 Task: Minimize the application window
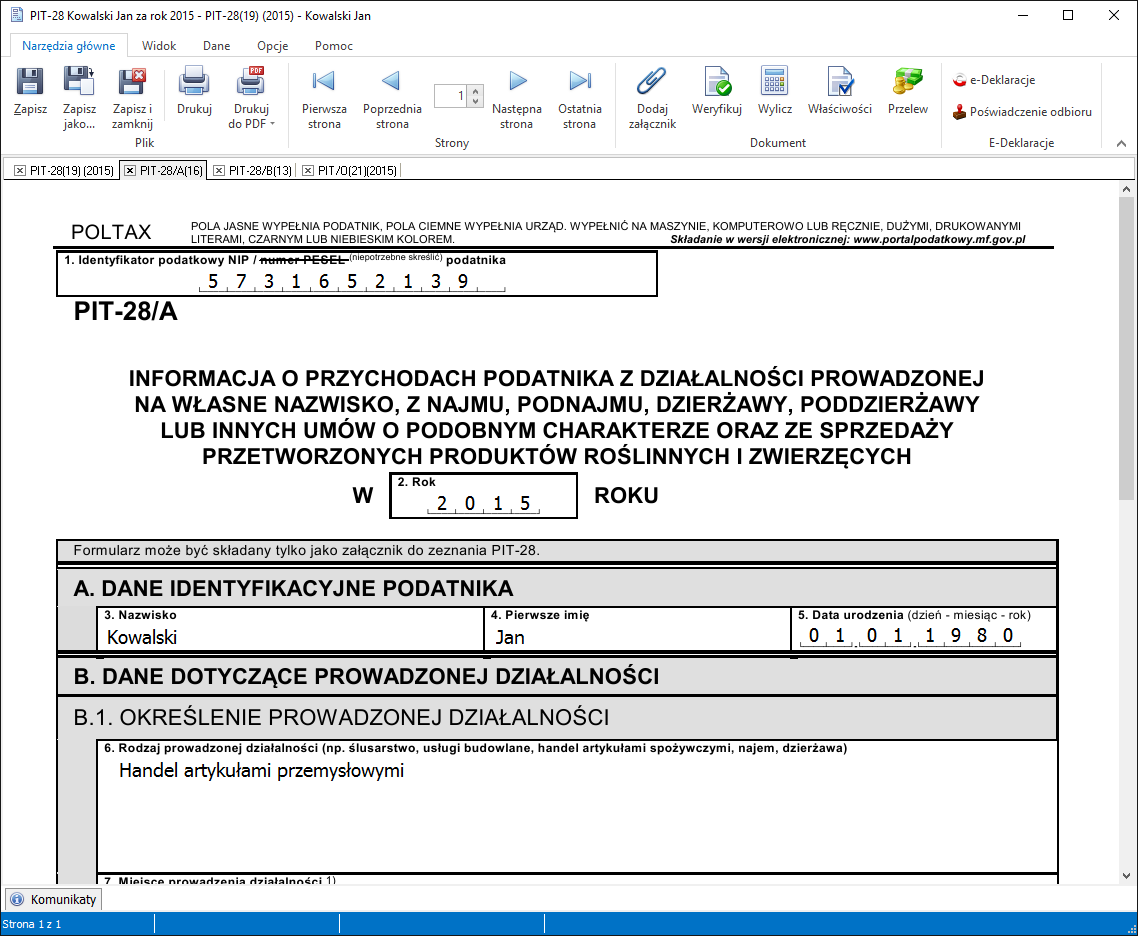pos(1023,15)
